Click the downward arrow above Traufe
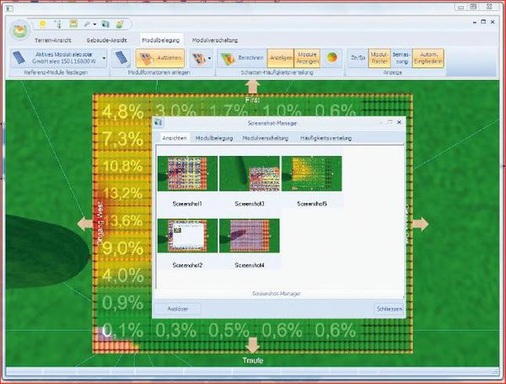506x384 pixels. click(252, 345)
